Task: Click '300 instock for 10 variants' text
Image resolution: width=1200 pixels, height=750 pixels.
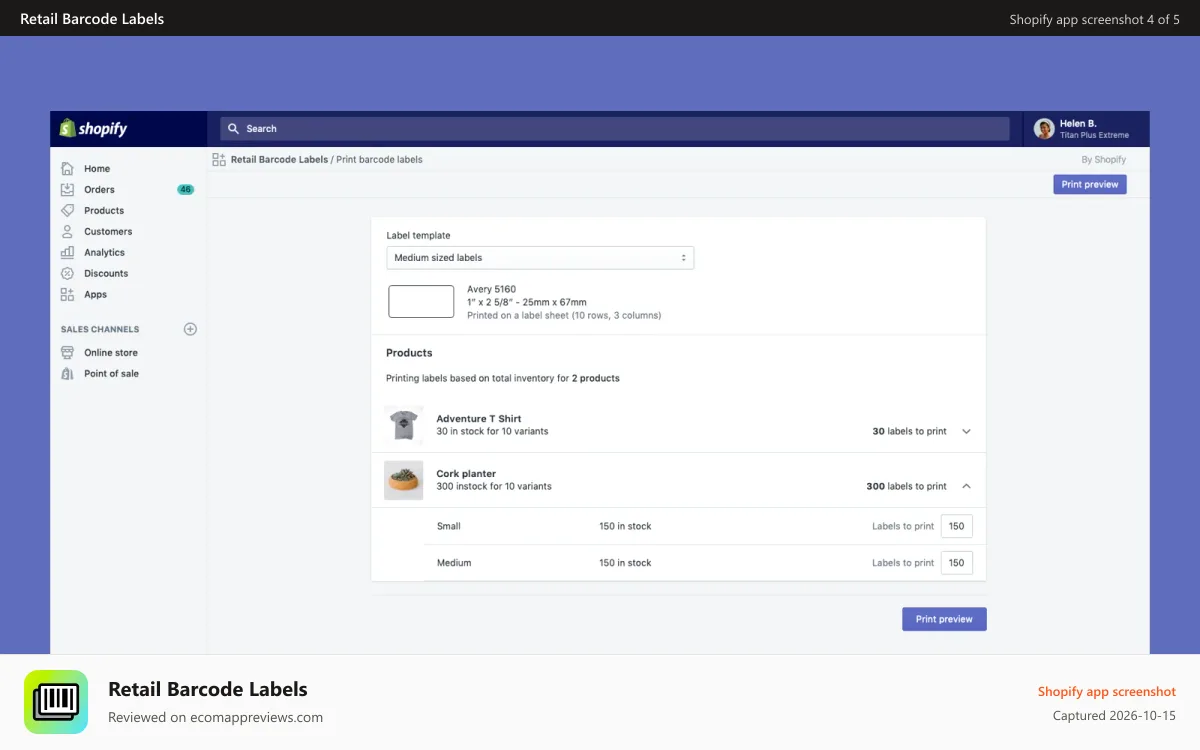Action: pos(494,486)
